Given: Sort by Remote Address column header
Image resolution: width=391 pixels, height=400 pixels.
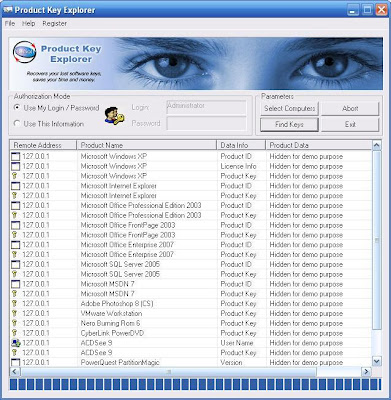Looking at the screenshot, I should tap(43, 145).
